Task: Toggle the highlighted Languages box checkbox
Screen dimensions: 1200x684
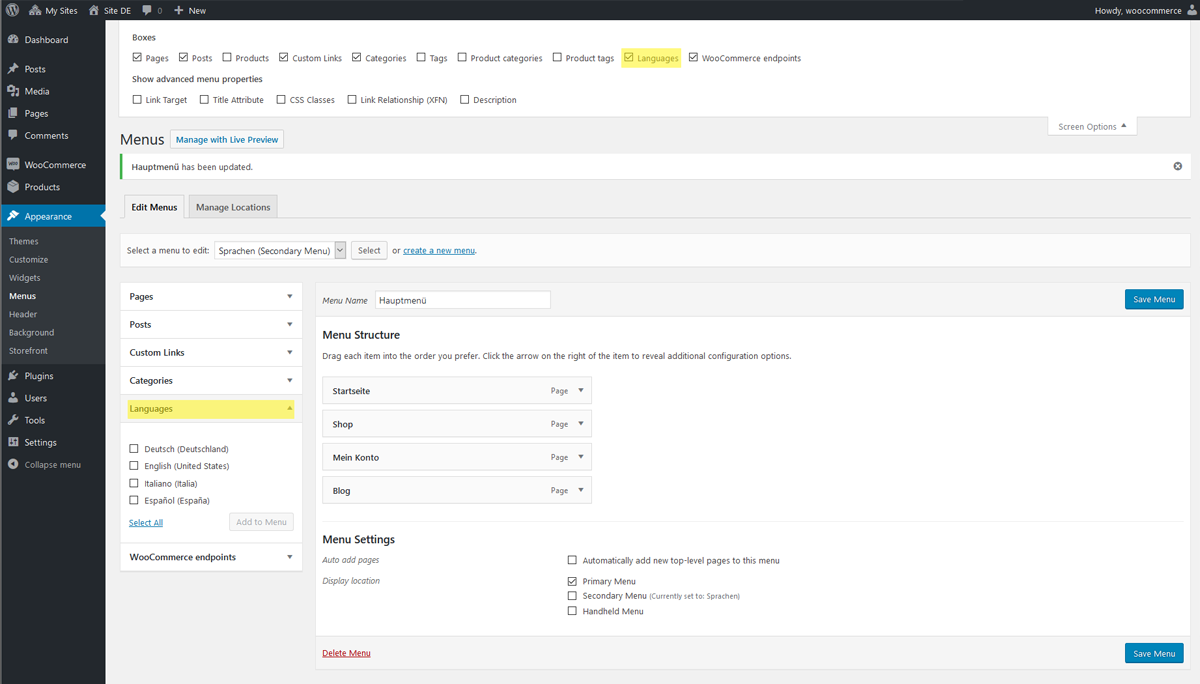Action: click(x=629, y=58)
